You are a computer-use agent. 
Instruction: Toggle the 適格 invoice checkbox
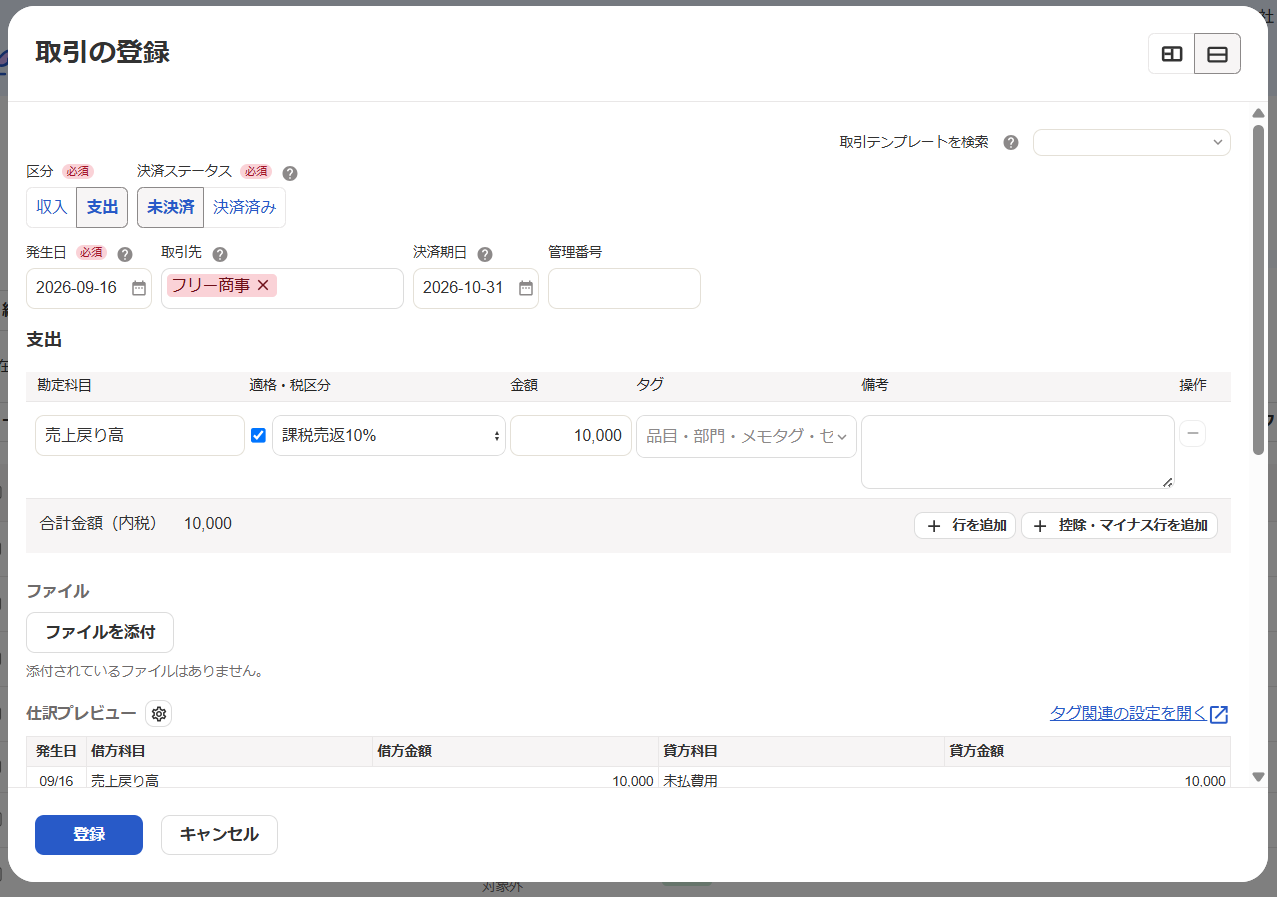click(x=258, y=435)
